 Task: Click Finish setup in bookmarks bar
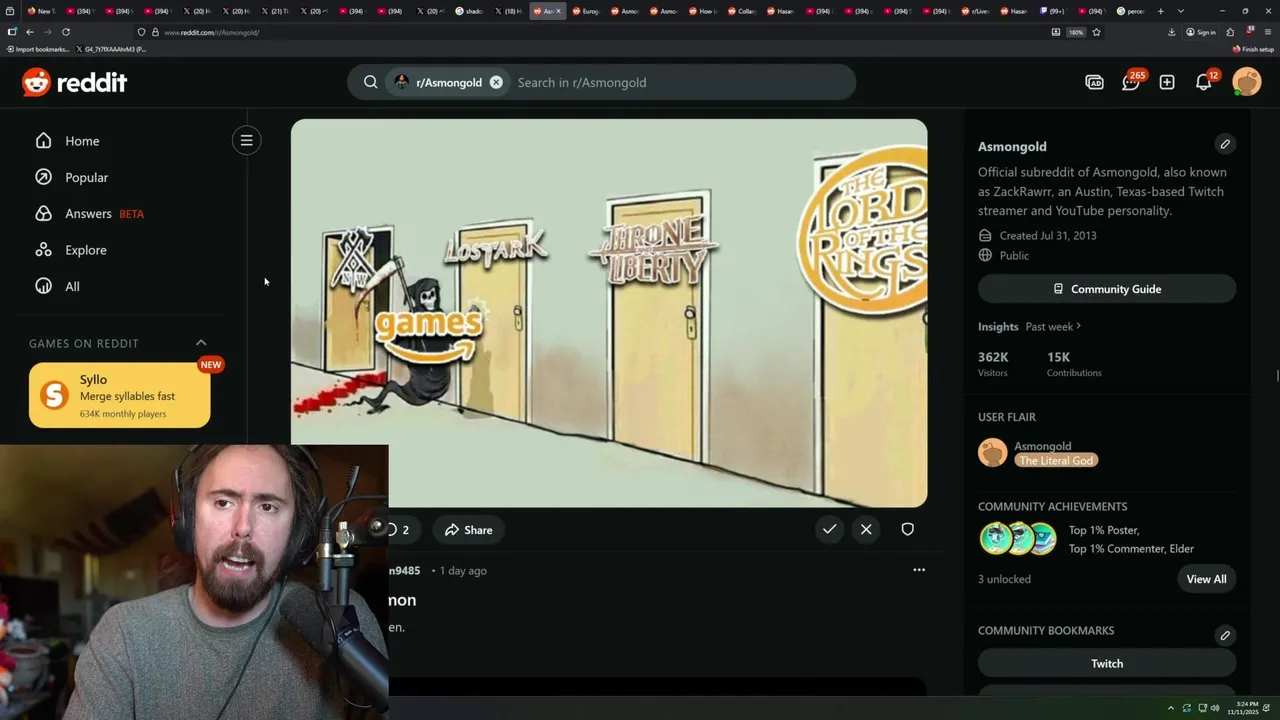click(1253, 49)
